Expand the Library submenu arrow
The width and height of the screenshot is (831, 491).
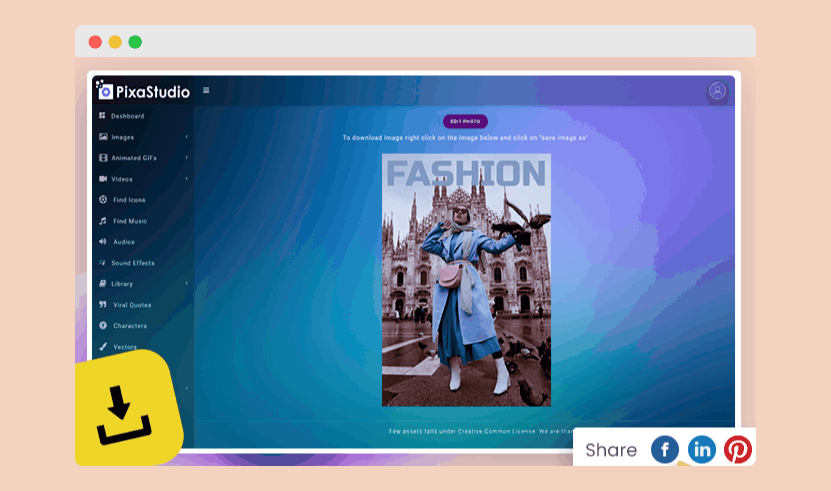[186, 284]
